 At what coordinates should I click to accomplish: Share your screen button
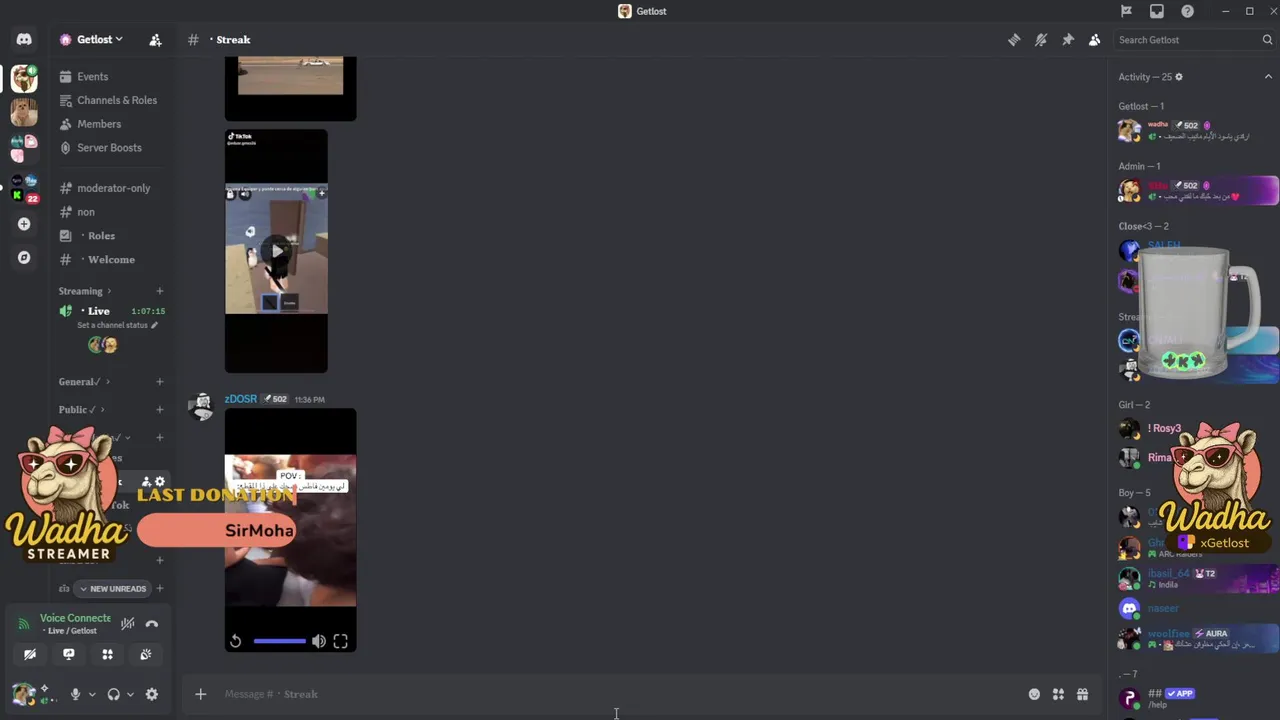pos(69,655)
